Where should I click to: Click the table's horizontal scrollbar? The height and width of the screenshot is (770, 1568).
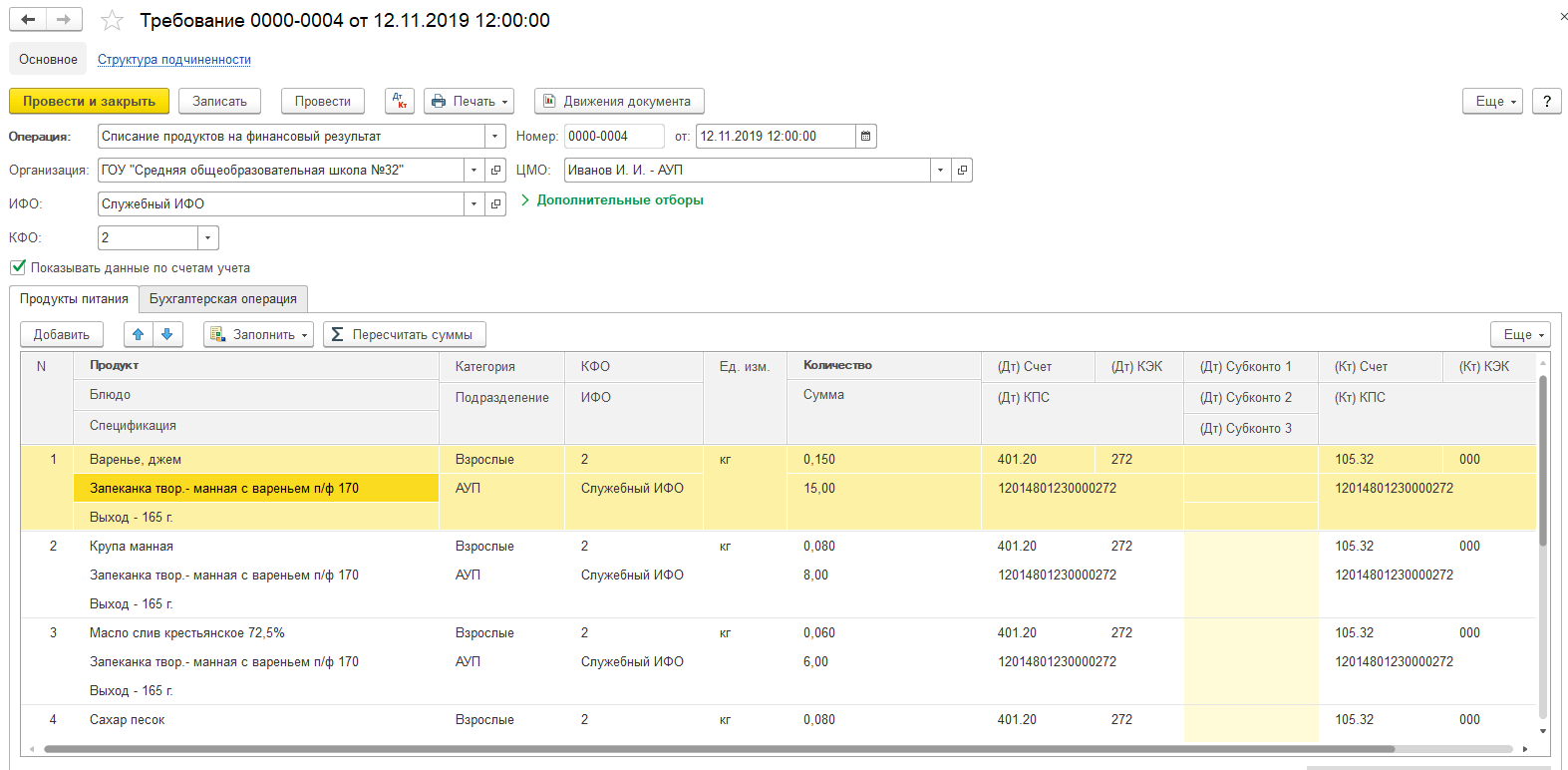[x=718, y=748]
